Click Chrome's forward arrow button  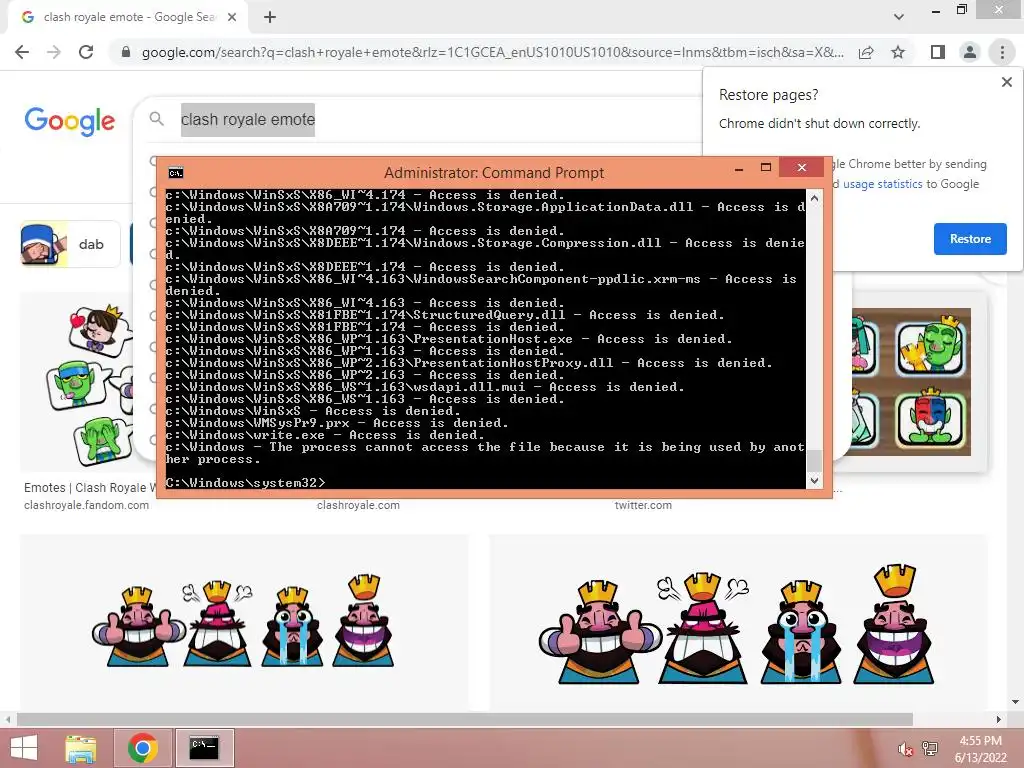coord(54,52)
